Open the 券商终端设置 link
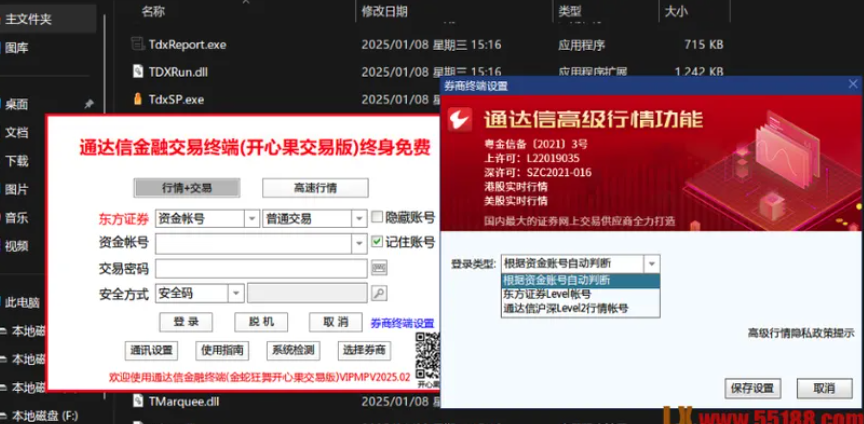The image size is (864, 424). point(403,324)
